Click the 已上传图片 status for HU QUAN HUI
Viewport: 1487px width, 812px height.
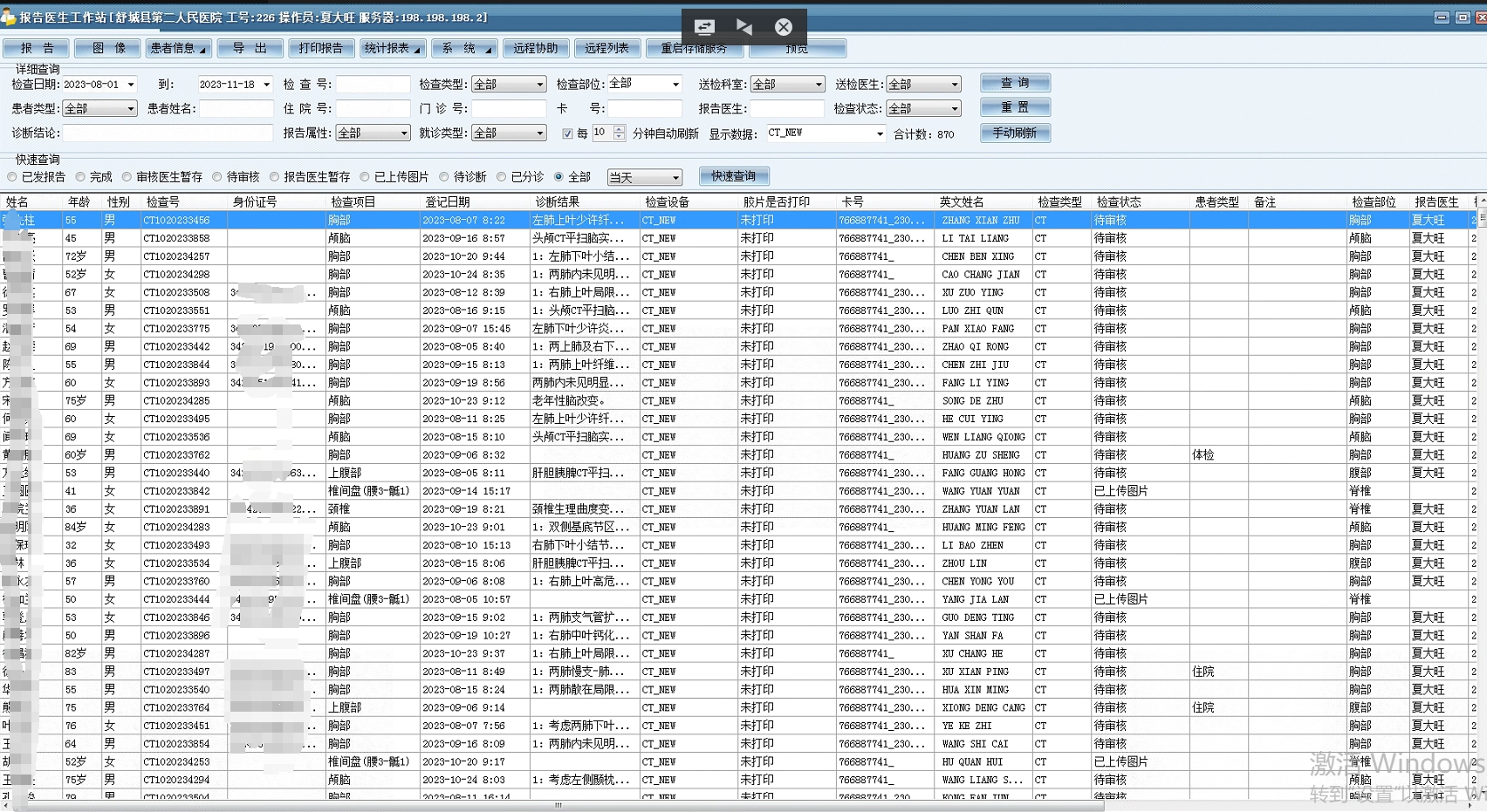(1140, 761)
